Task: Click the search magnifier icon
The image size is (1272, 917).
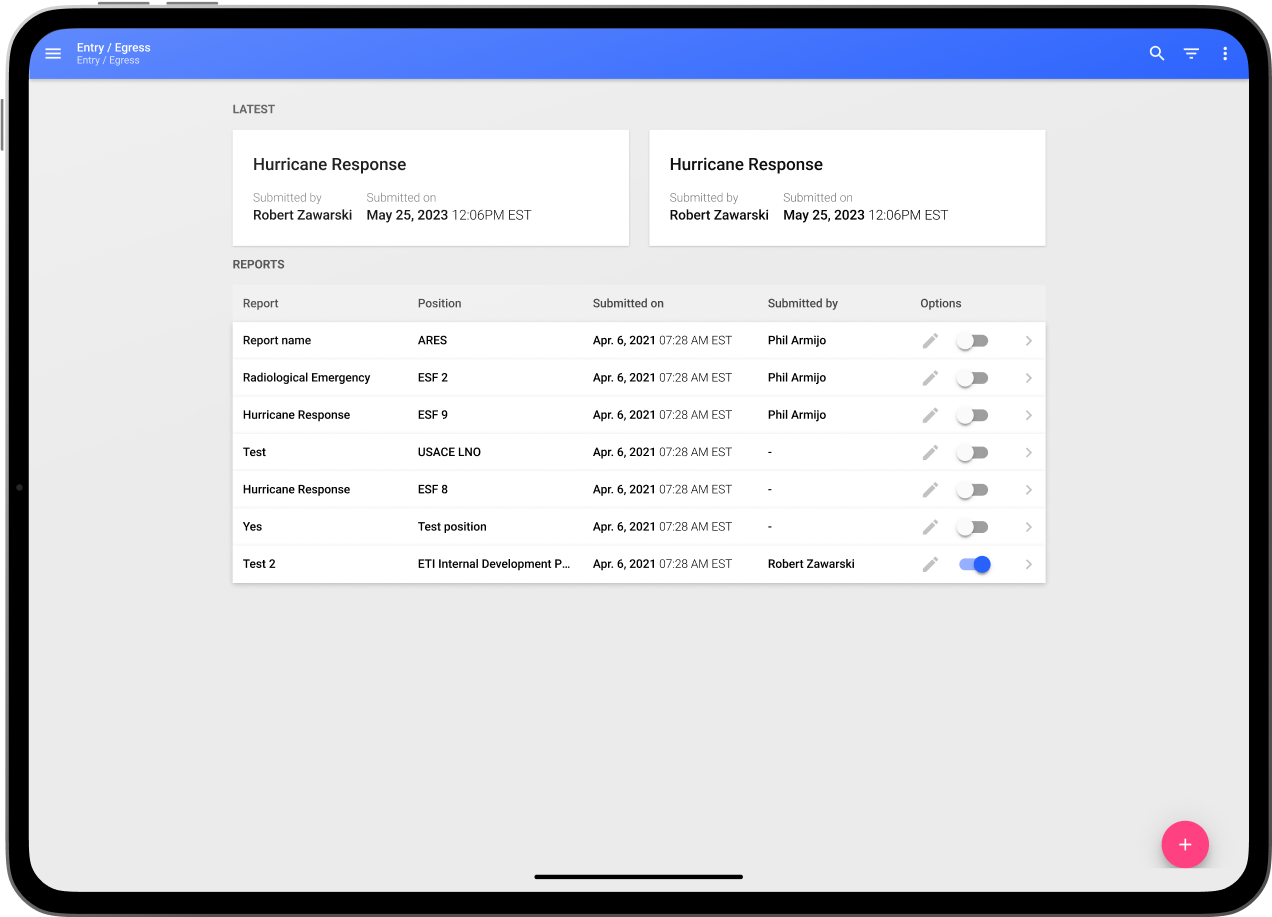Action: click(1157, 54)
